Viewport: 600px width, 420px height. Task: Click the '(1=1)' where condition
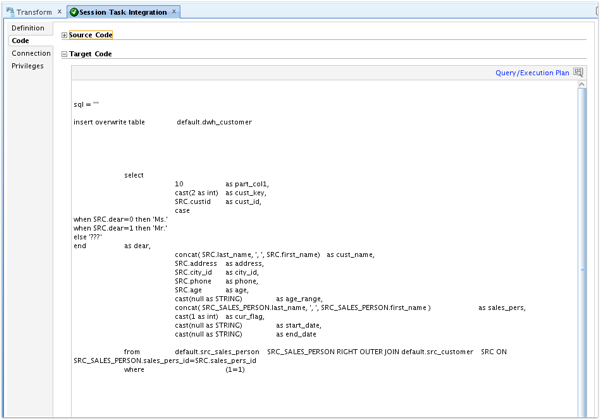[x=235, y=370]
